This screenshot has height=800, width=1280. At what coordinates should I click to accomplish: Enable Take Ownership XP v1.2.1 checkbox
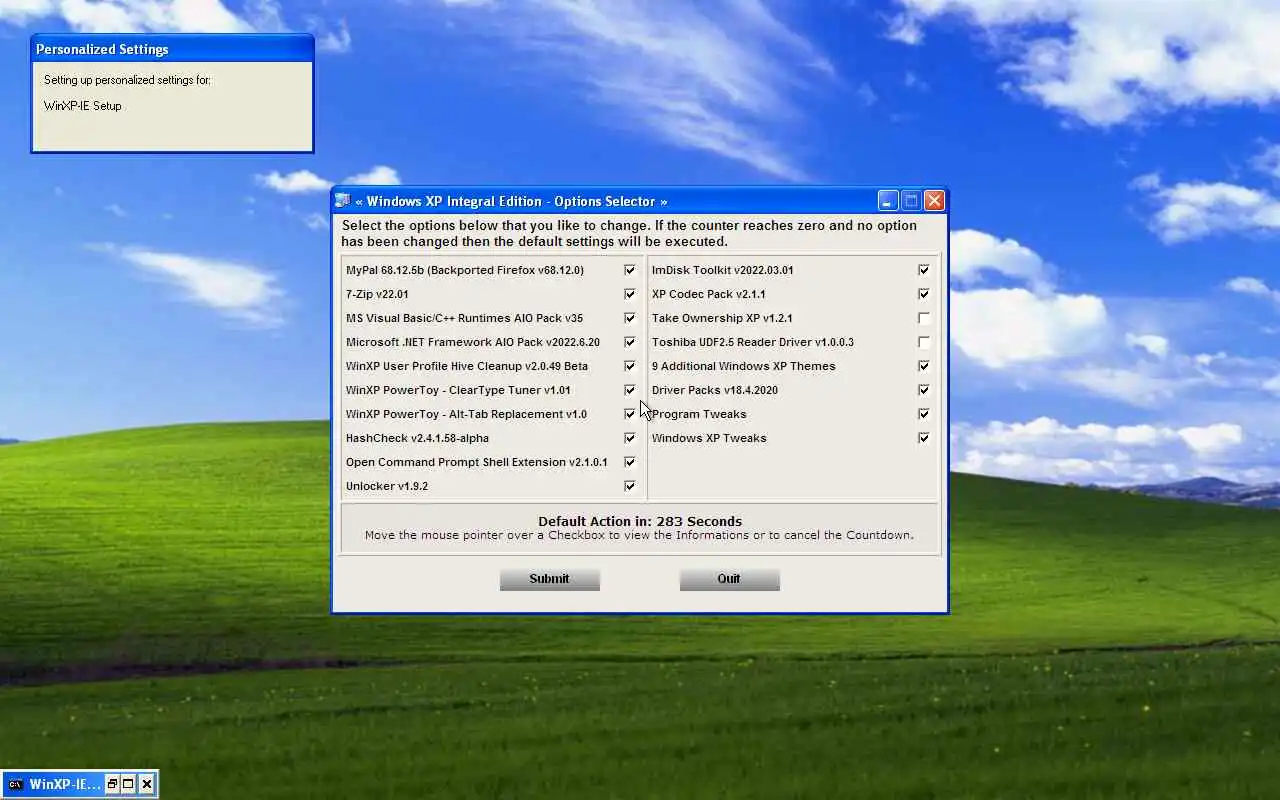tap(924, 318)
